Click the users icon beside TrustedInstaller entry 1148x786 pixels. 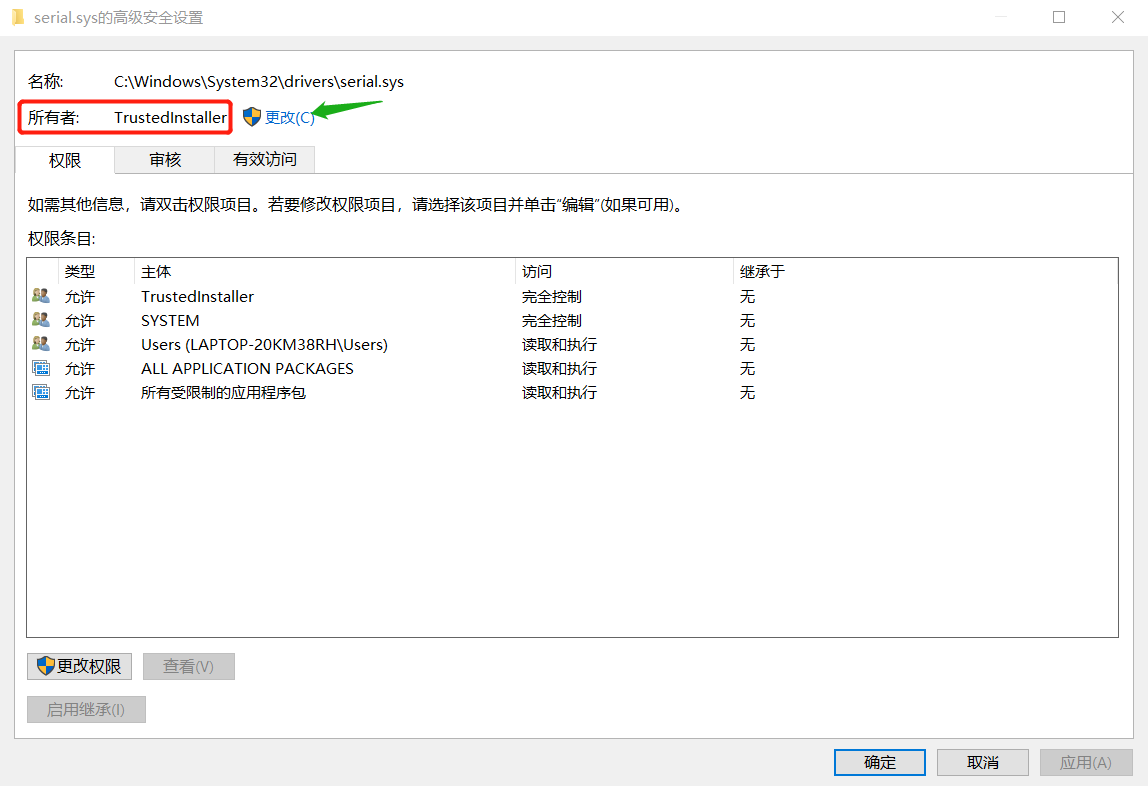point(40,296)
